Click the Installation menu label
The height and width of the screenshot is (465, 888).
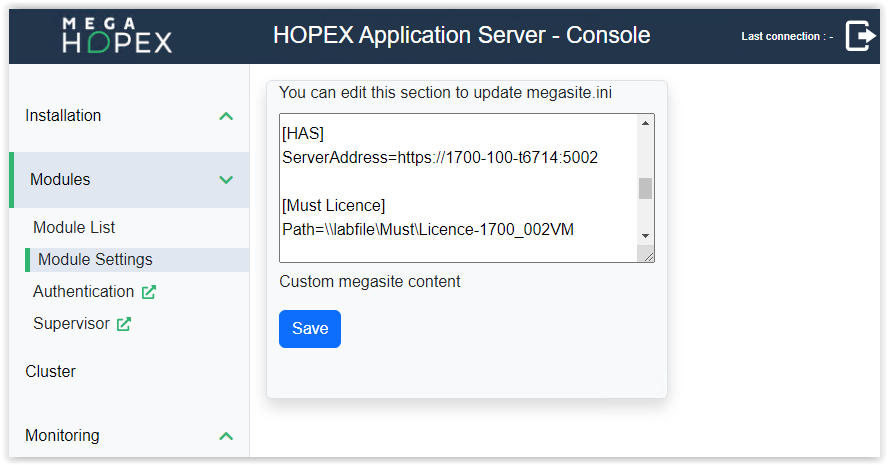point(63,116)
